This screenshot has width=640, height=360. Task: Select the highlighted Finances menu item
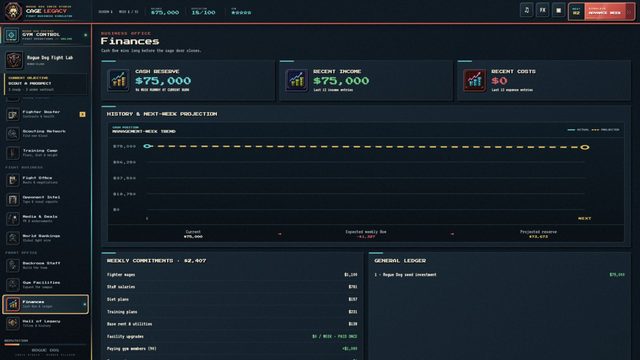point(46,304)
